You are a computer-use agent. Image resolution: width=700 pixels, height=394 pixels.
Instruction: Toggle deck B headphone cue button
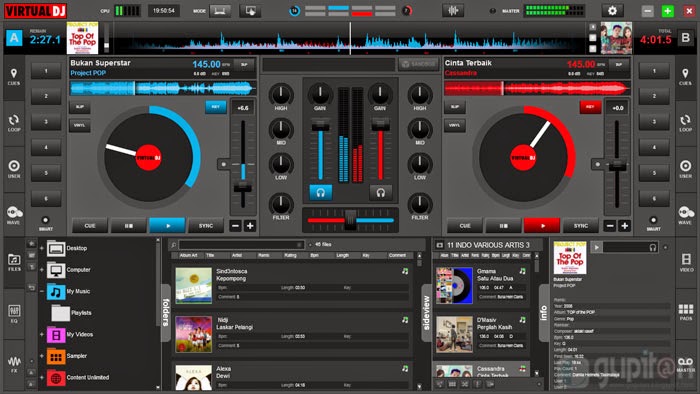(x=380, y=192)
